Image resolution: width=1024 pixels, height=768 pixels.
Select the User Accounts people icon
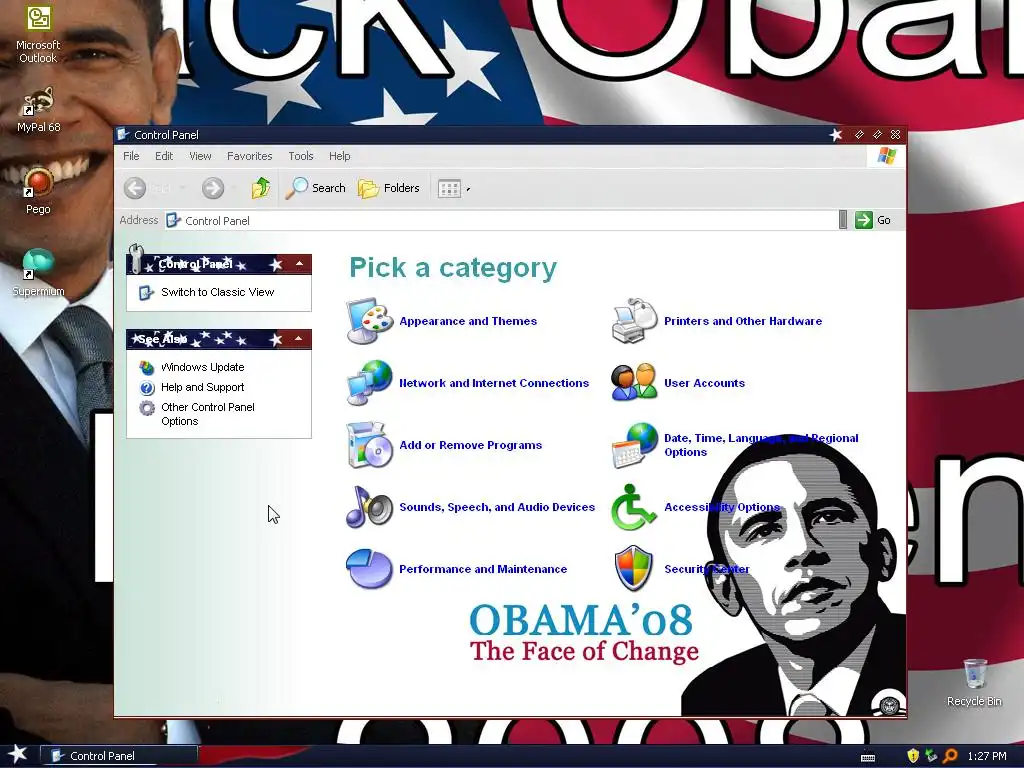tap(634, 383)
